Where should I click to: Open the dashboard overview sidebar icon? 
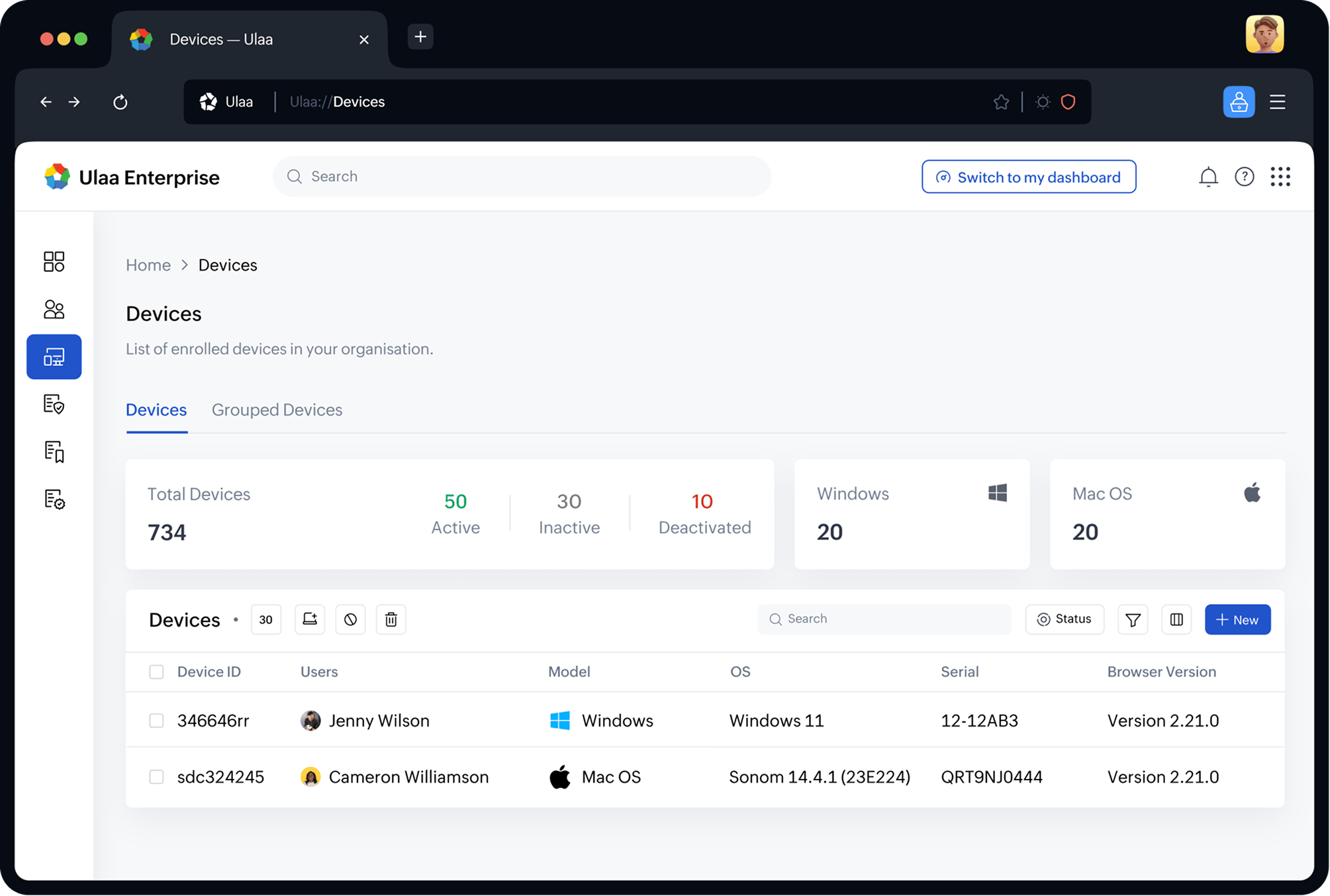coord(54,261)
